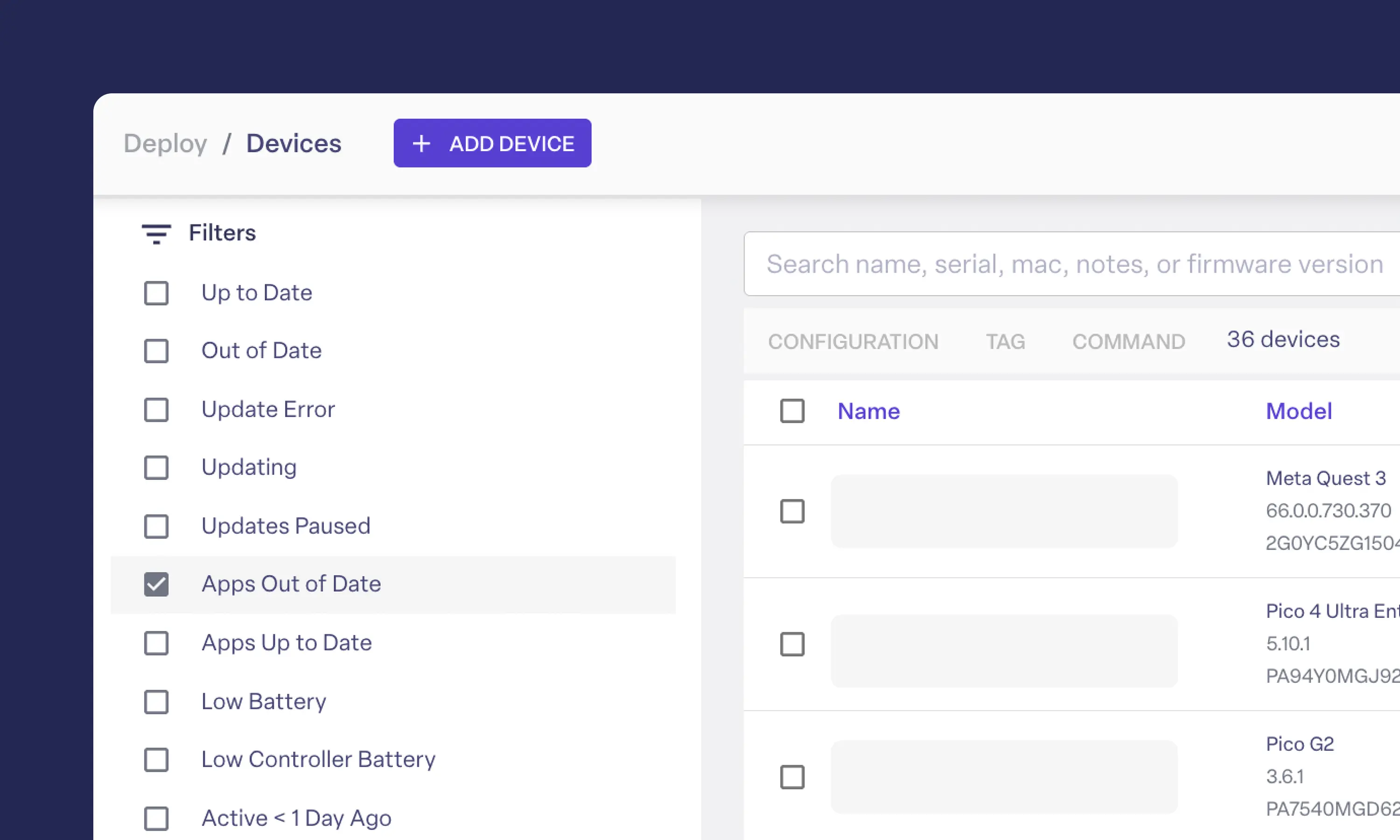
Task: Check the Out of Date filter
Action: coord(156,351)
